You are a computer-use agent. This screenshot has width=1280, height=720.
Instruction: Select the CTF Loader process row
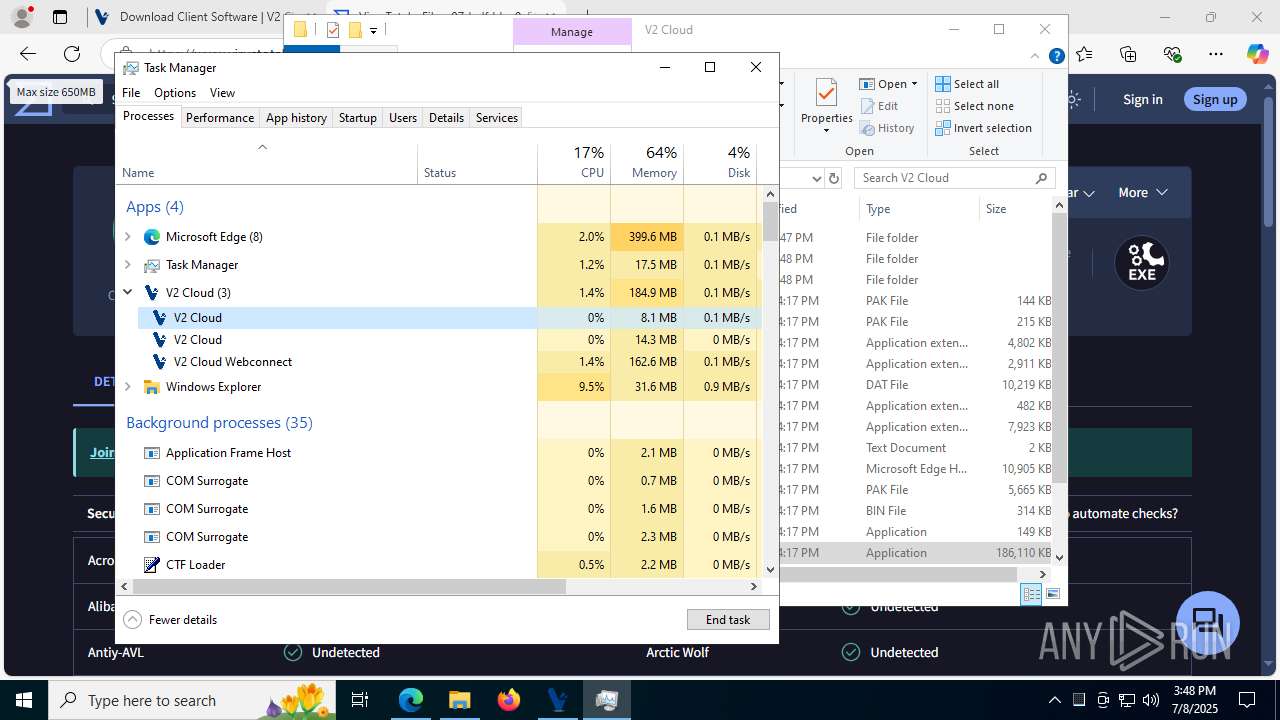439,565
